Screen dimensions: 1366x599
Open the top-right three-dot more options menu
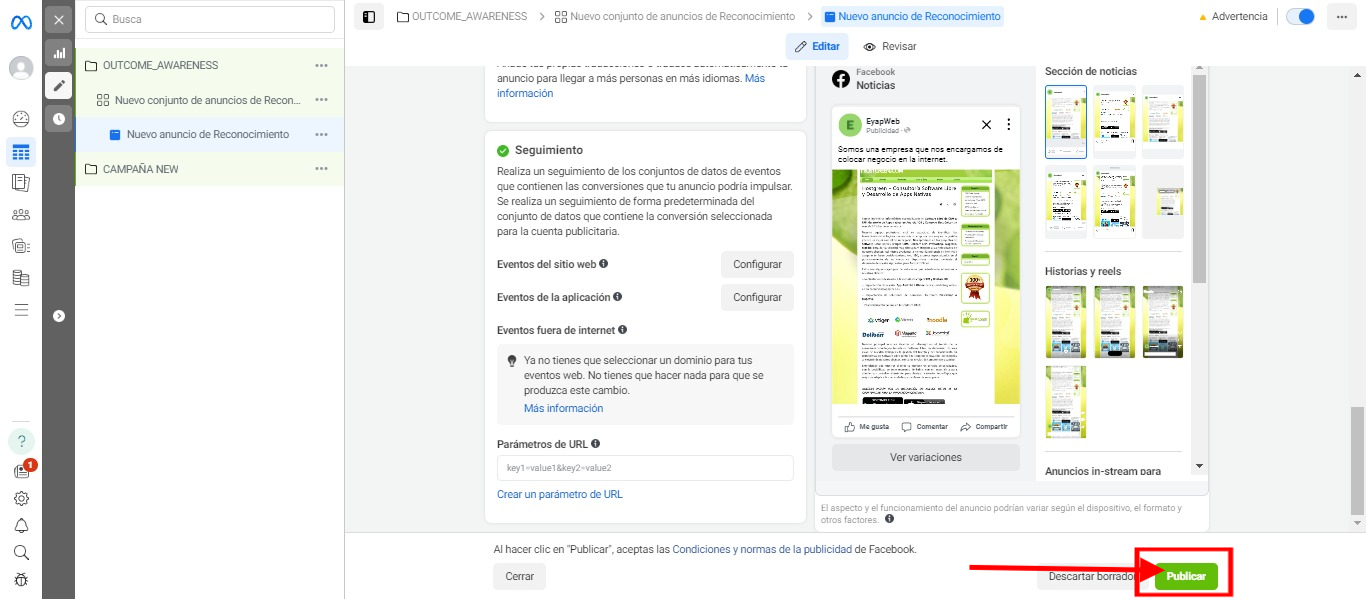1341,16
